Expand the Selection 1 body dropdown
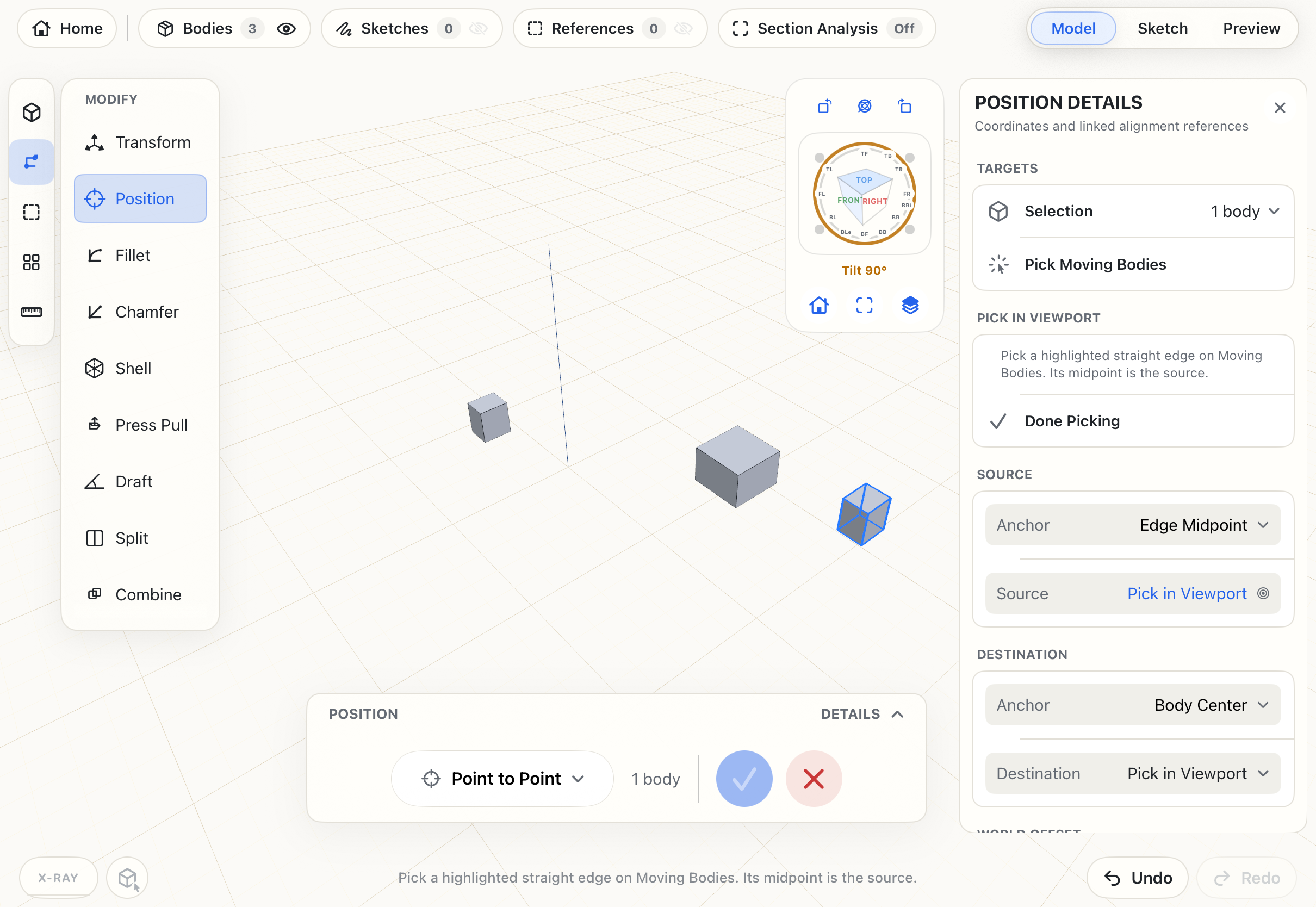This screenshot has height=907, width=1316. click(x=1132, y=212)
